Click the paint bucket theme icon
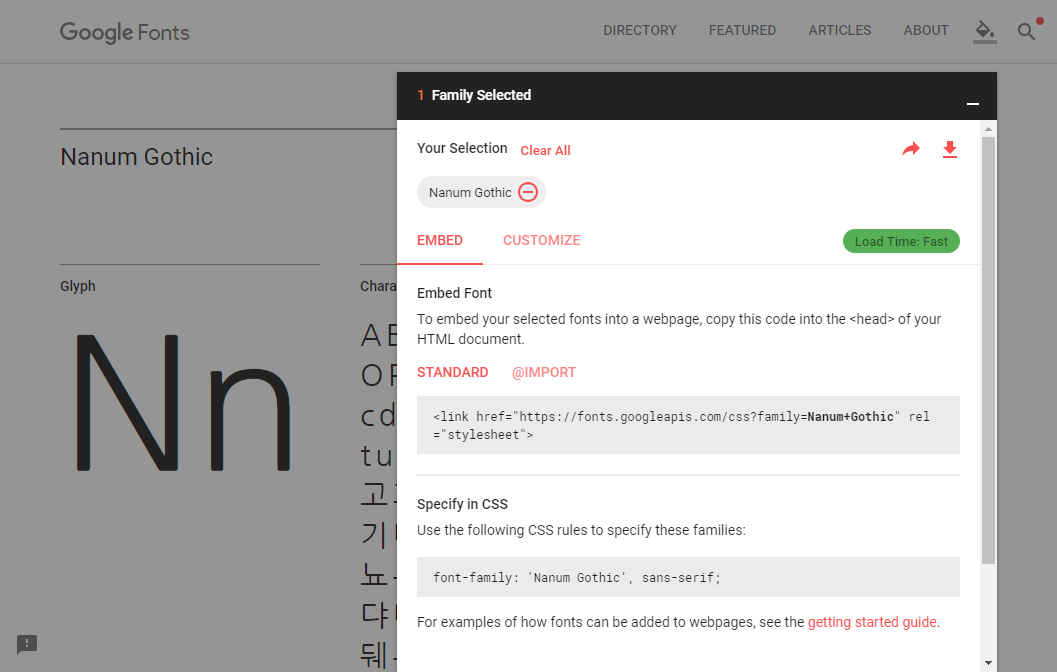 coord(985,31)
